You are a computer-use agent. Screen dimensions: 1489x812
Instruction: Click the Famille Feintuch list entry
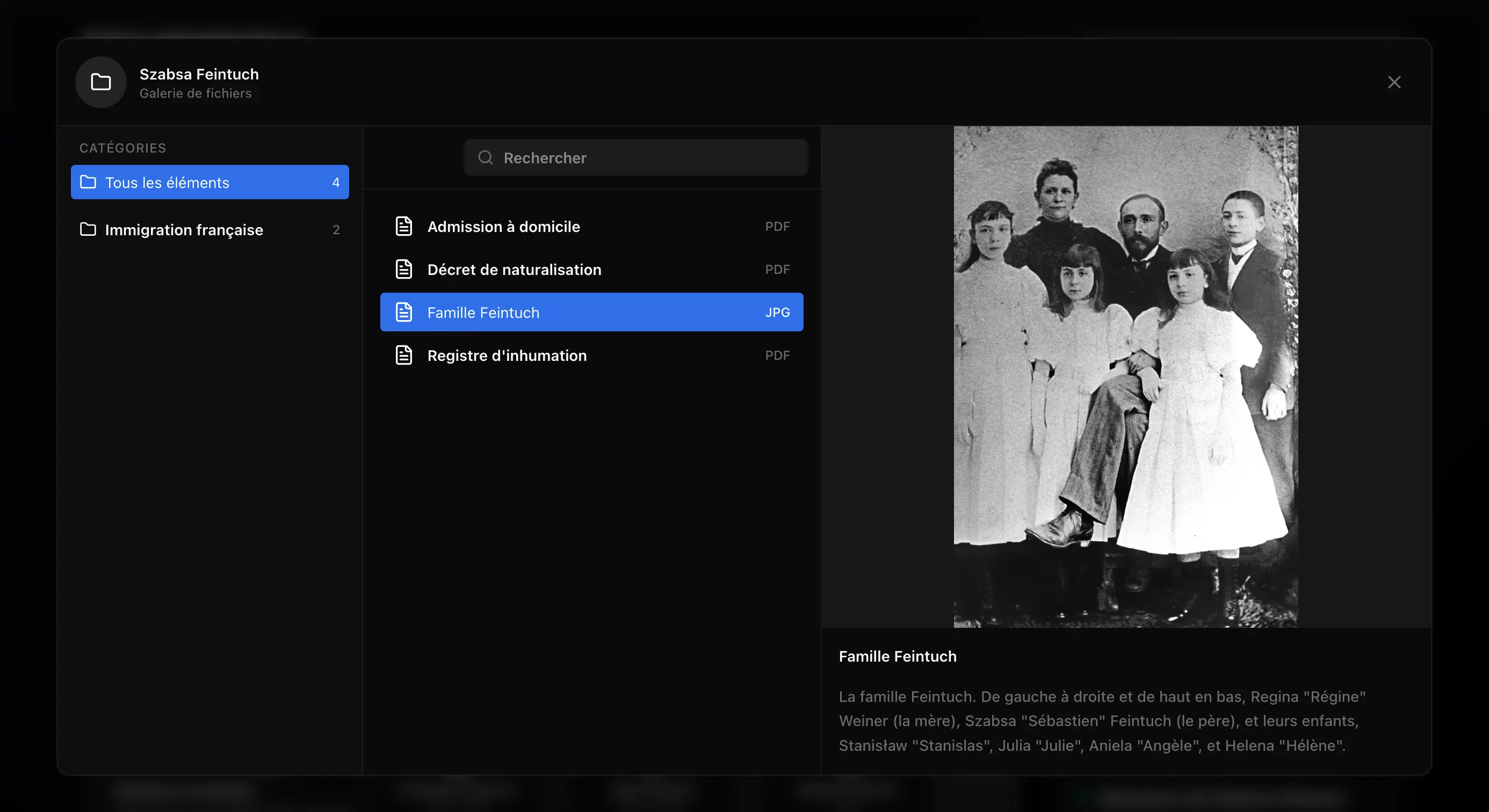[483, 313]
